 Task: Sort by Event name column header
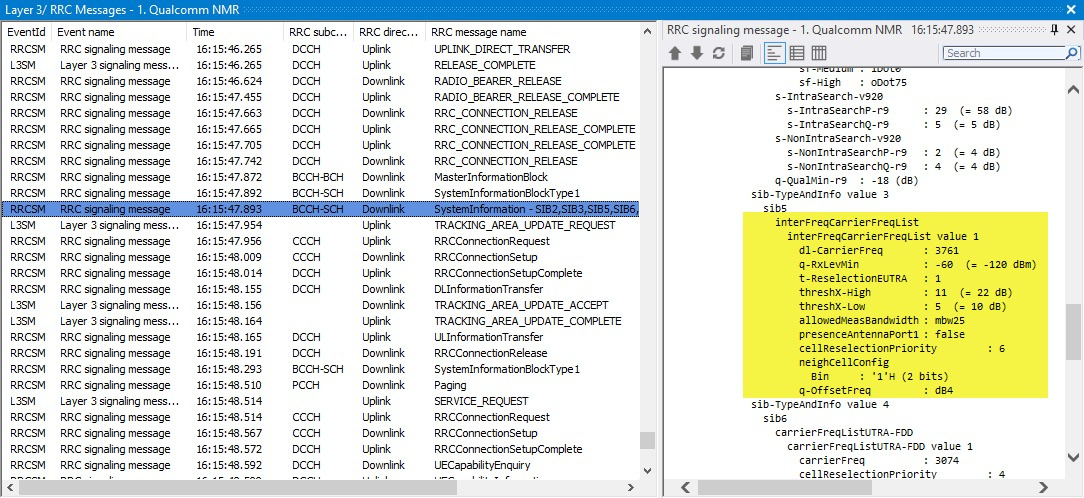coord(120,32)
